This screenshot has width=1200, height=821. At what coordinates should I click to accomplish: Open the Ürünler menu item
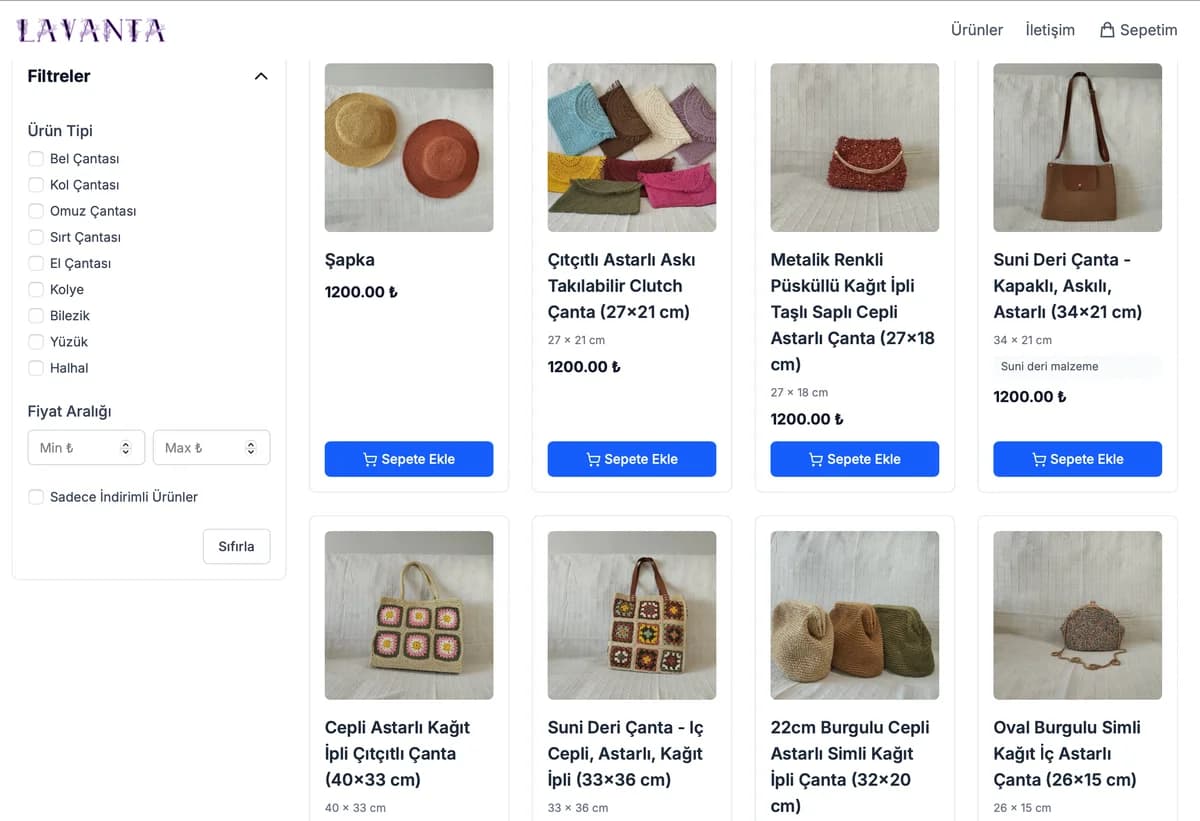pyautogui.click(x=976, y=30)
